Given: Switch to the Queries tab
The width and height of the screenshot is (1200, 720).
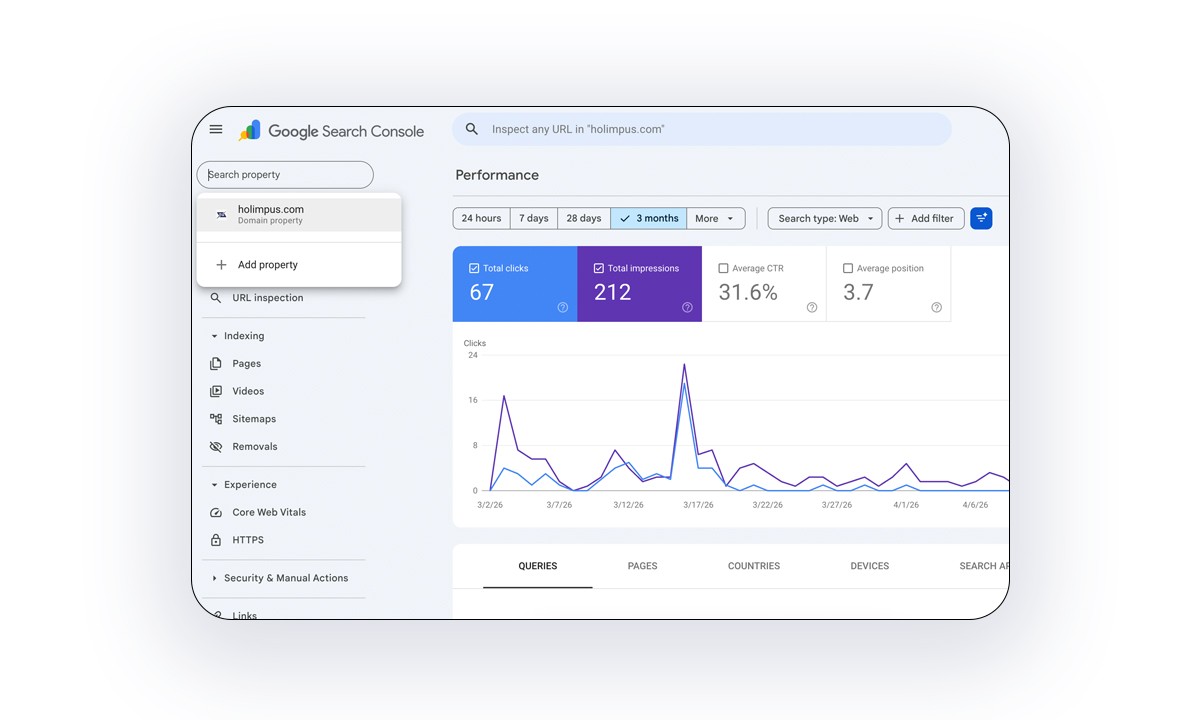Looking at the screenshot, I should click(538, 566).
